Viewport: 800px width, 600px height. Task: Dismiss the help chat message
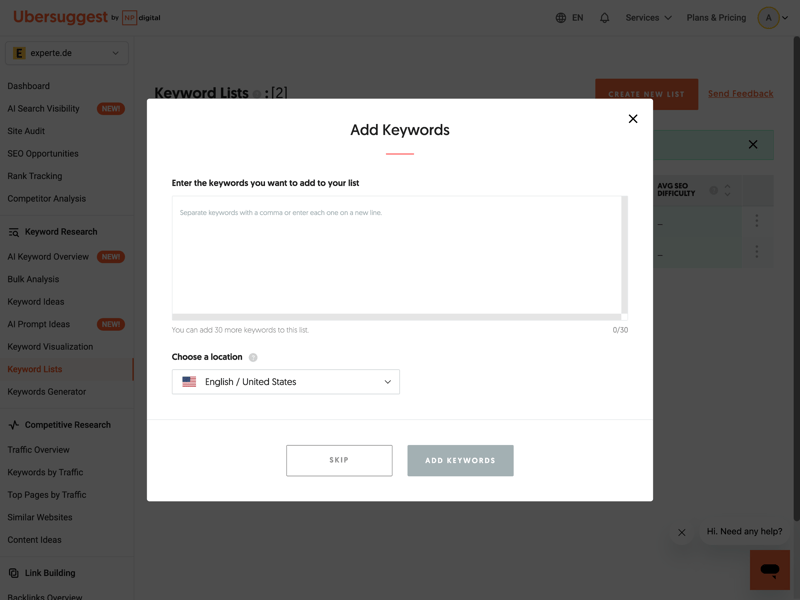(682, 532)
